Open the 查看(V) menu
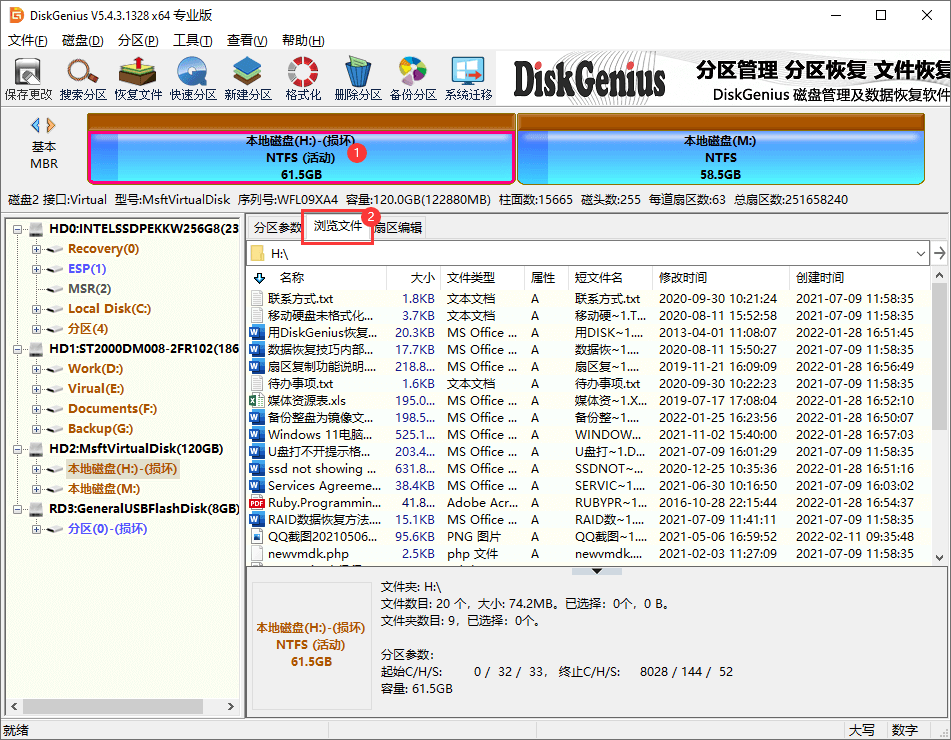The image size is (951, 740). pyautogui.click(x=247, y=41)
